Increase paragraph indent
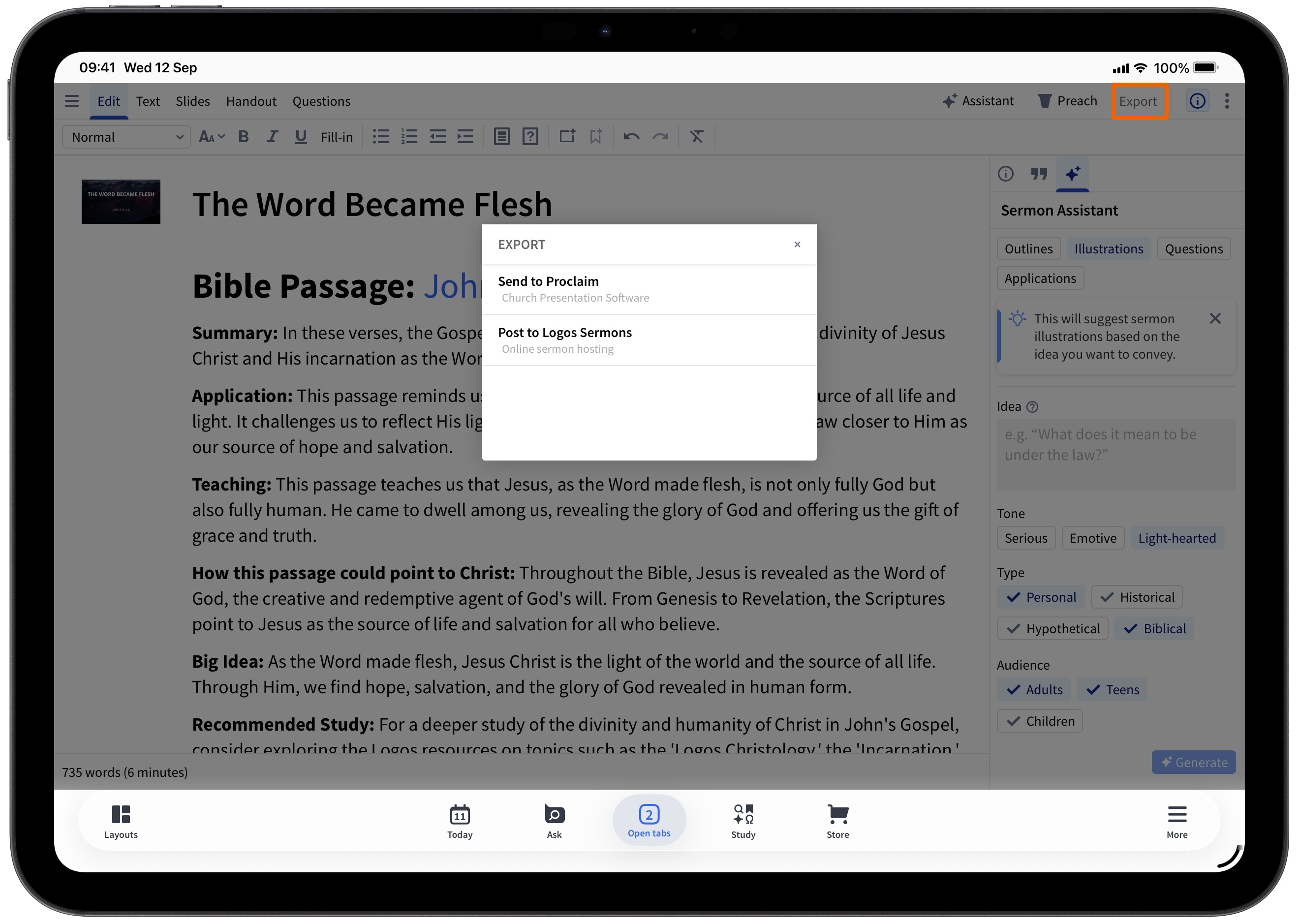This screenshot has width=1299, height=924. [x=465, y=137]
